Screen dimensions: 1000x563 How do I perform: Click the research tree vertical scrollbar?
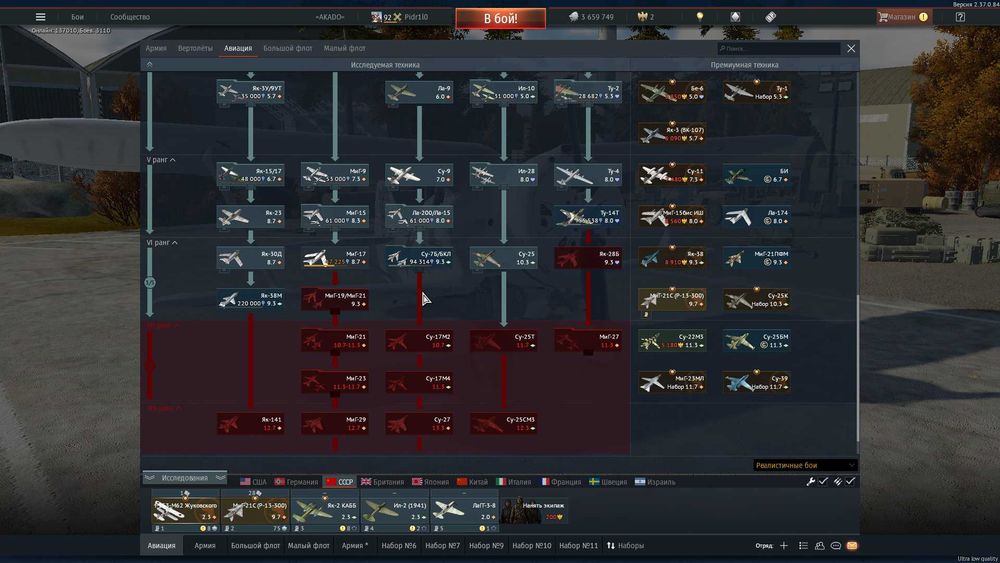point(857,369)
